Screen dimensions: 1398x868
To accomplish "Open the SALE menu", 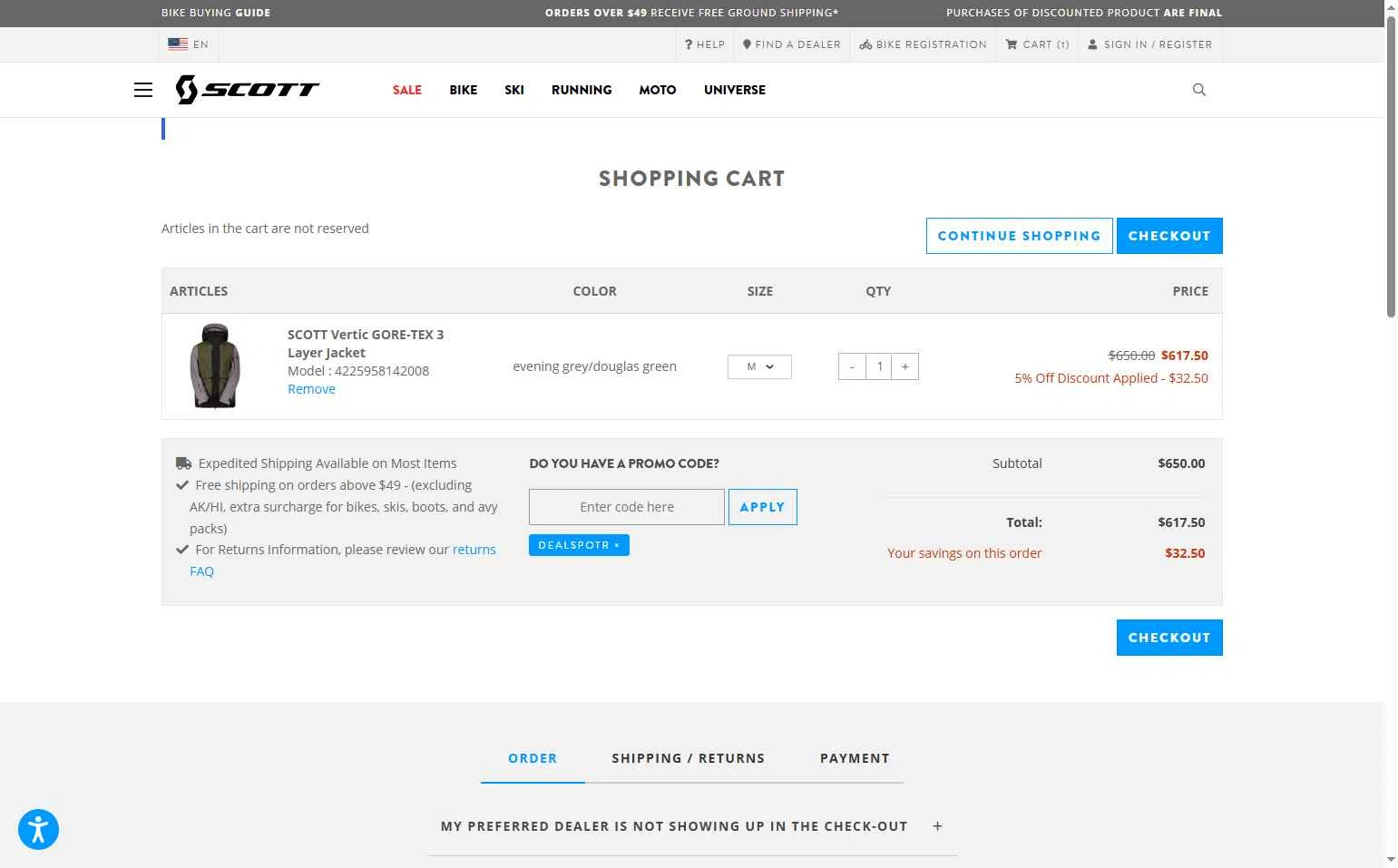I will (407, 90).
